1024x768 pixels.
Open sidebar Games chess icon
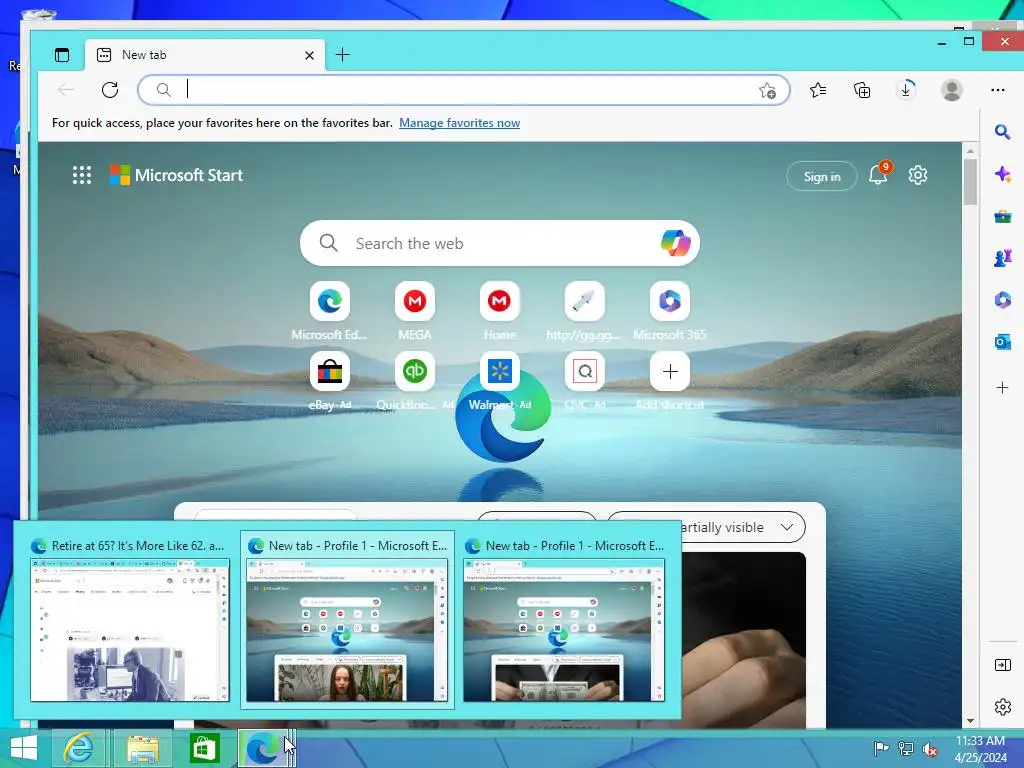point(1002,258)
